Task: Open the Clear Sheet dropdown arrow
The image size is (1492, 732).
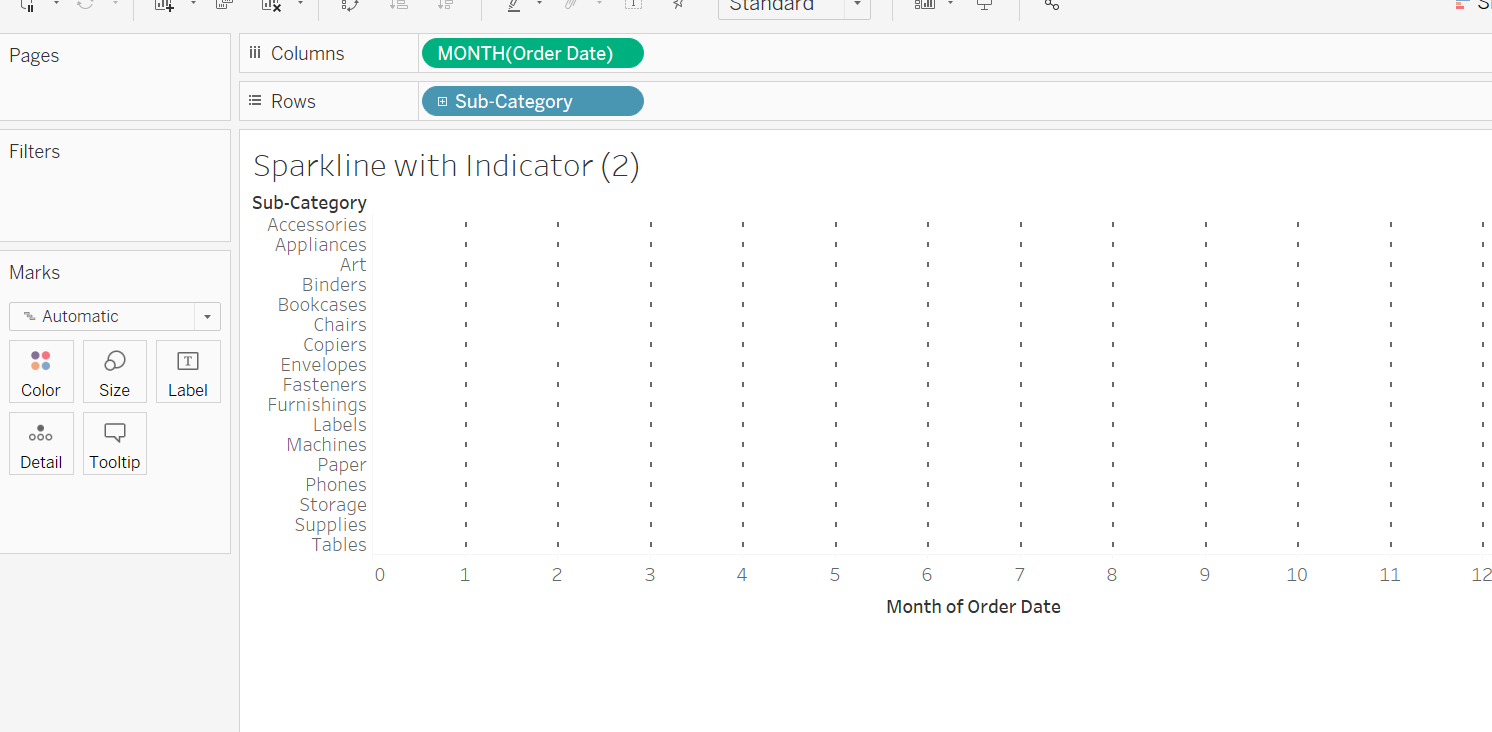Action: (x=300, y=4)
